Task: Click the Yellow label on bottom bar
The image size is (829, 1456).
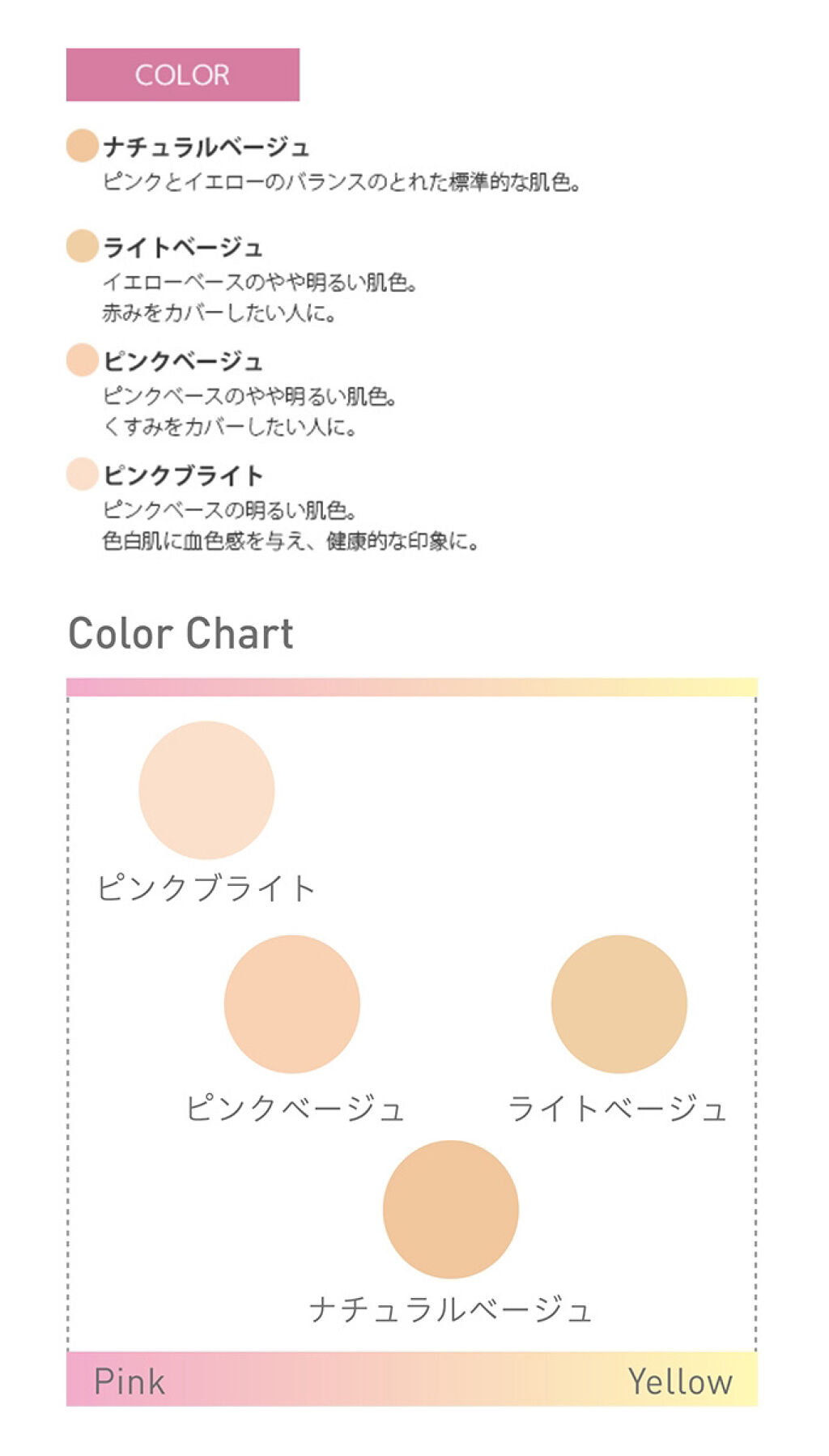Action: click(680, 1381)
